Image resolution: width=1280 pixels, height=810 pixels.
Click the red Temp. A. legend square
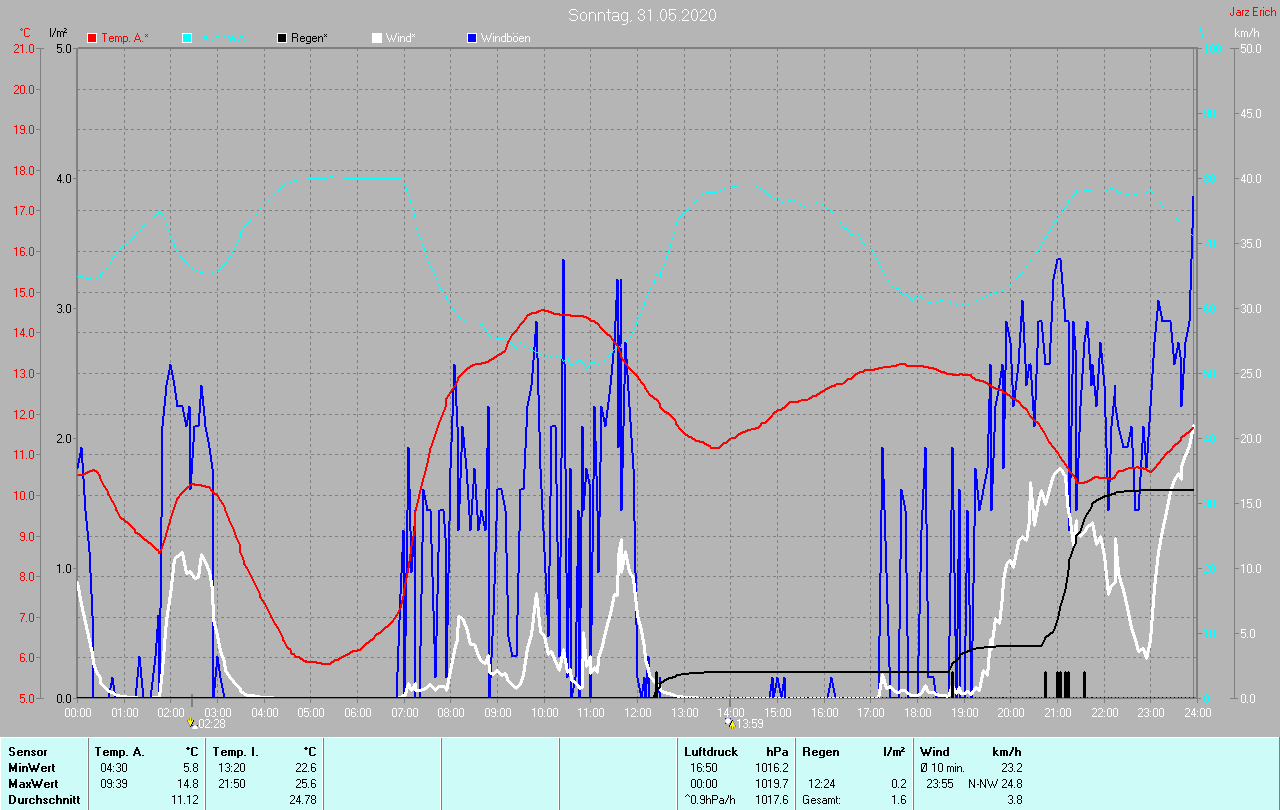click(x=92, y=38)
